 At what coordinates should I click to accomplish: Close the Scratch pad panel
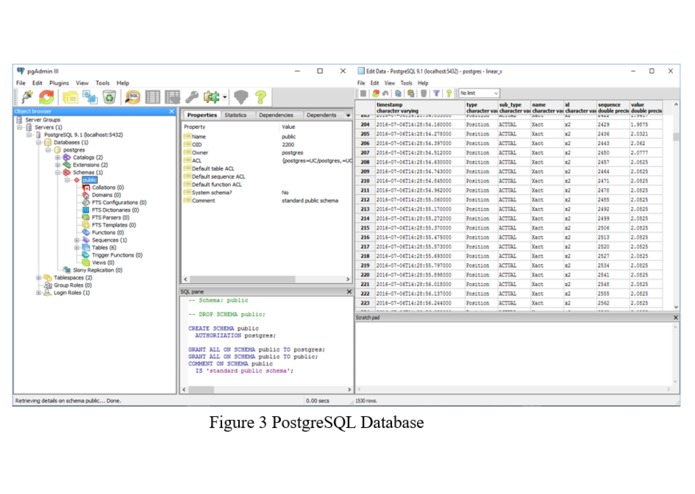click(x=675, y=317)
